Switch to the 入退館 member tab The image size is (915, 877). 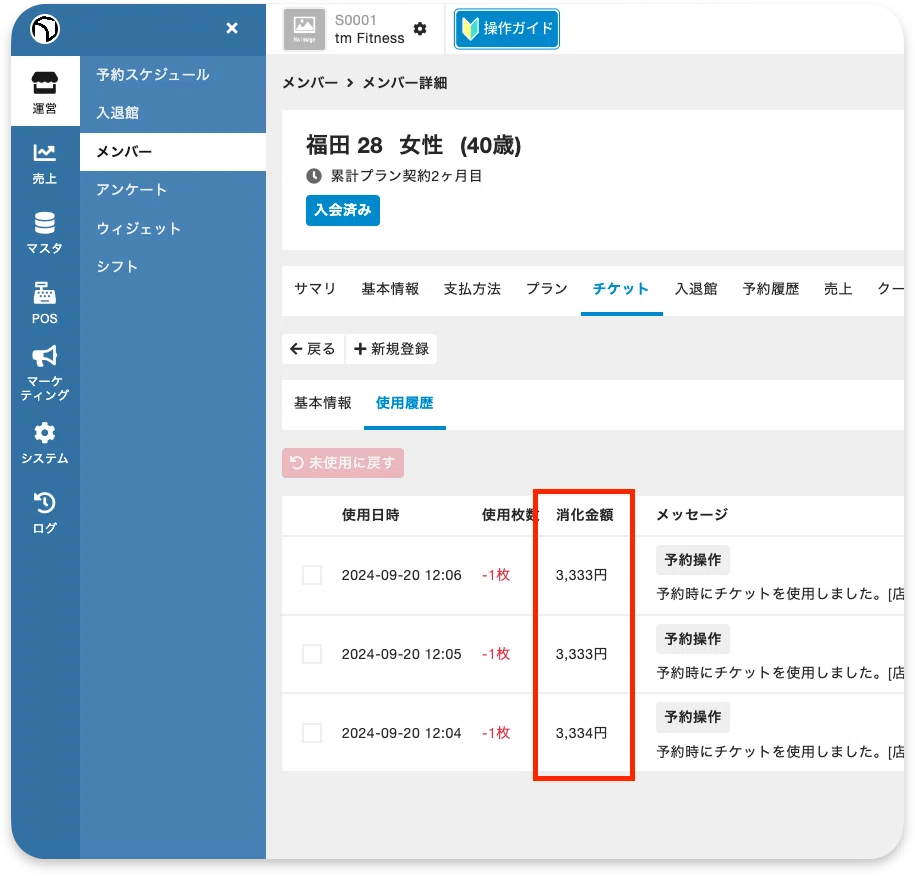[696, 289]
